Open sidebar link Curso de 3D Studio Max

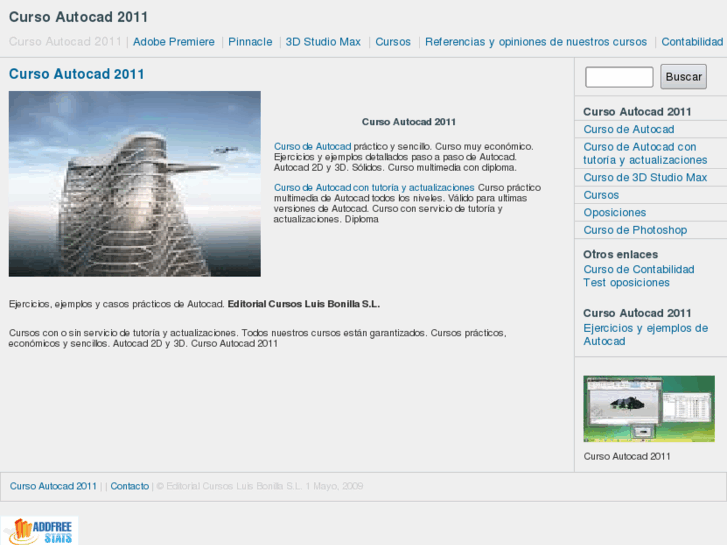(645, 178)
